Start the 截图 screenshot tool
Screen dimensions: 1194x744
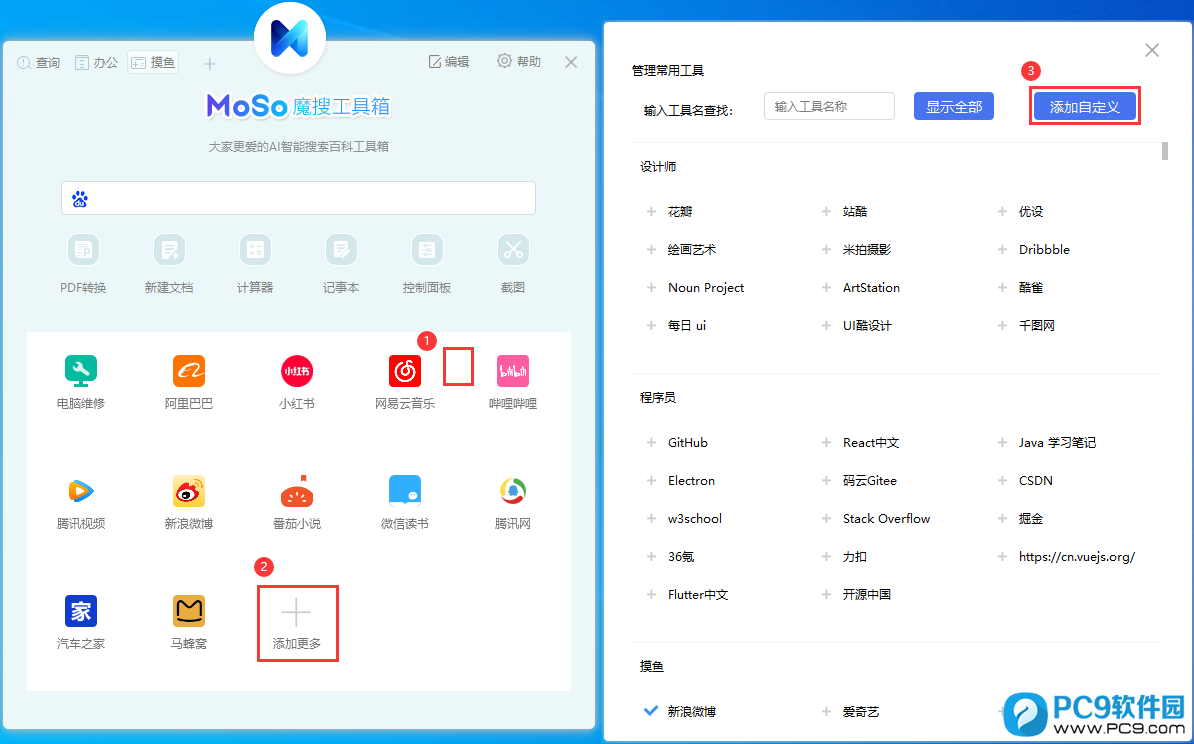coord(513,250)
